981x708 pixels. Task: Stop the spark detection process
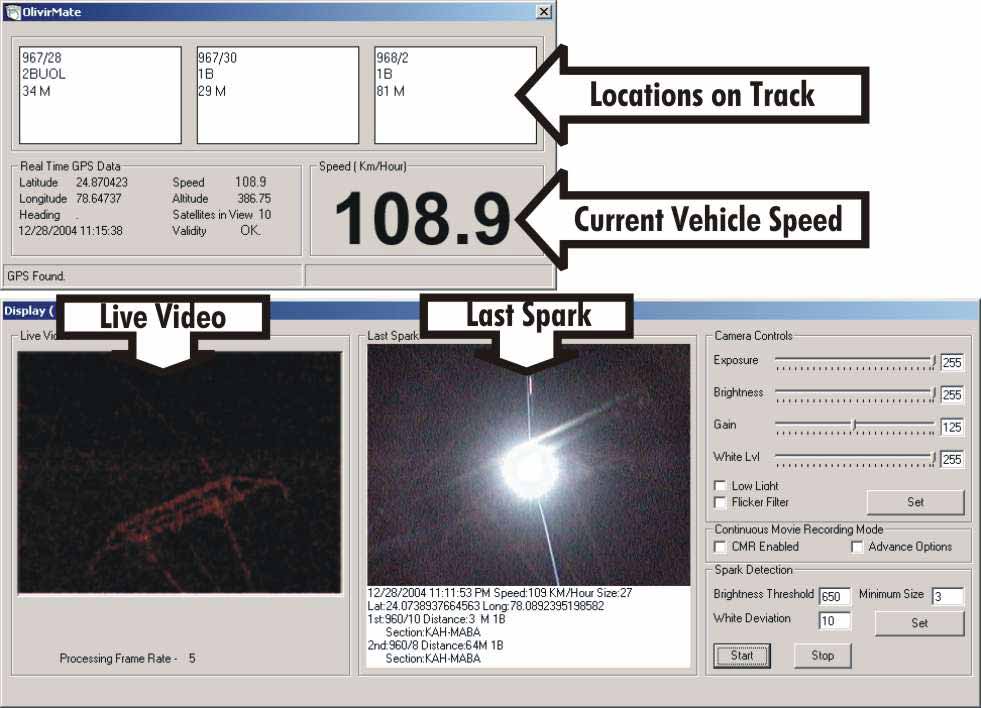[x=822, y=656]
